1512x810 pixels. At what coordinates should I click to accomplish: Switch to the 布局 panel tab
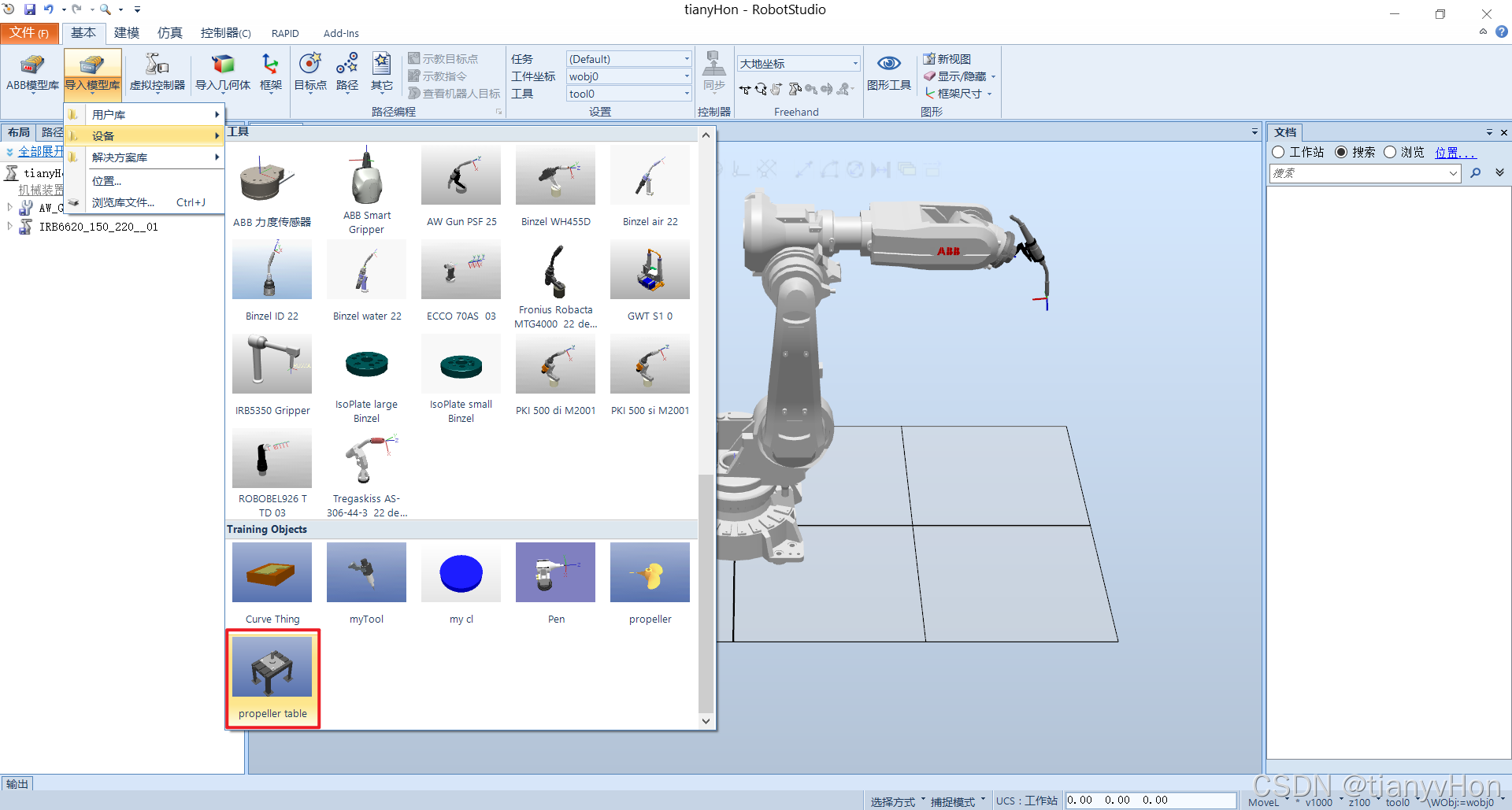pyautogui.click(x=19, y=132)
